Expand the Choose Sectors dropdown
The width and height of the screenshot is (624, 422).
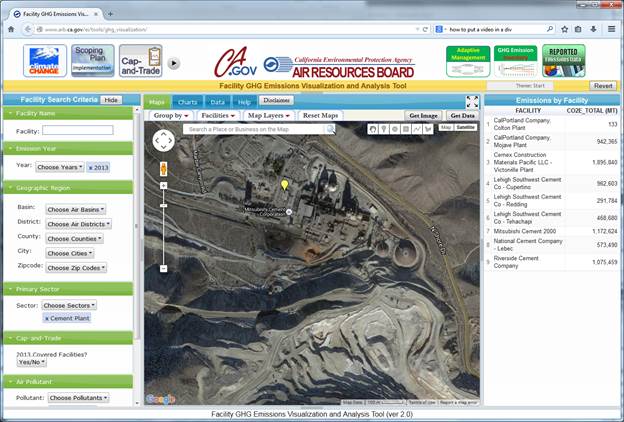click(x=68, y=305)
